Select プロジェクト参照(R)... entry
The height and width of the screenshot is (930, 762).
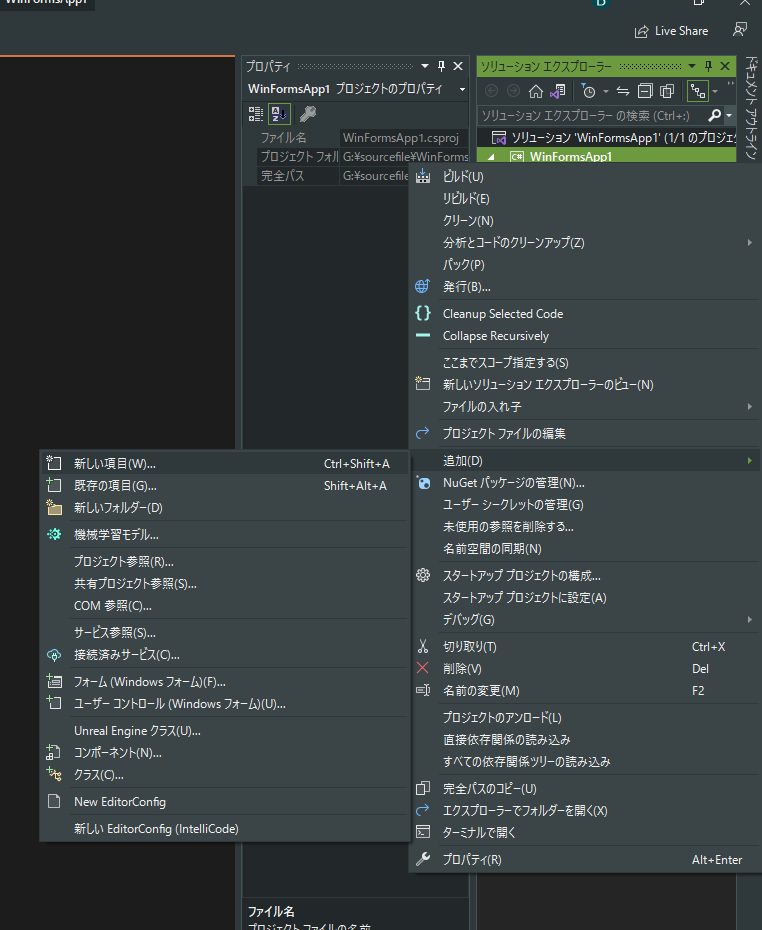225,562
